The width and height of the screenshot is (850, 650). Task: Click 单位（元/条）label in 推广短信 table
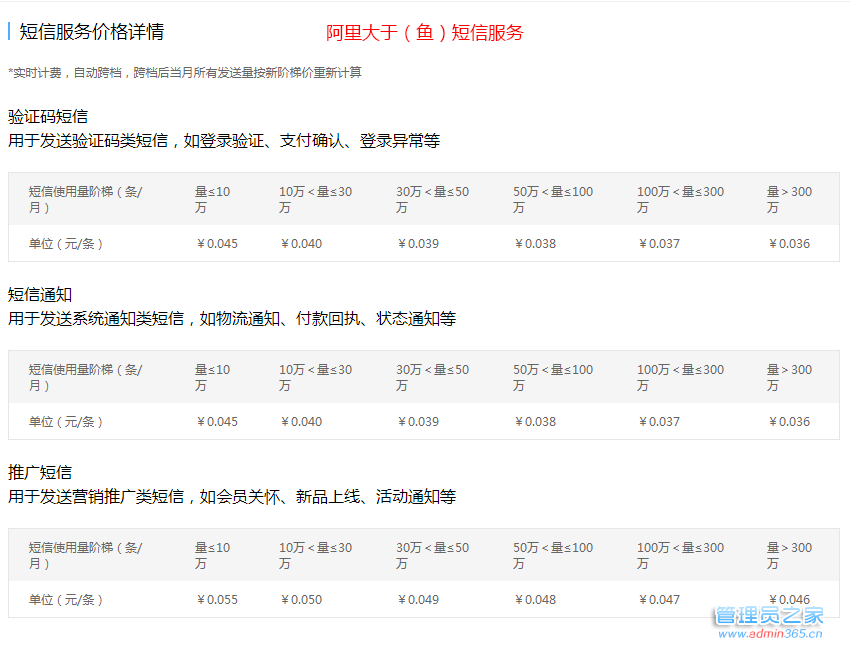tap(66, 600)
